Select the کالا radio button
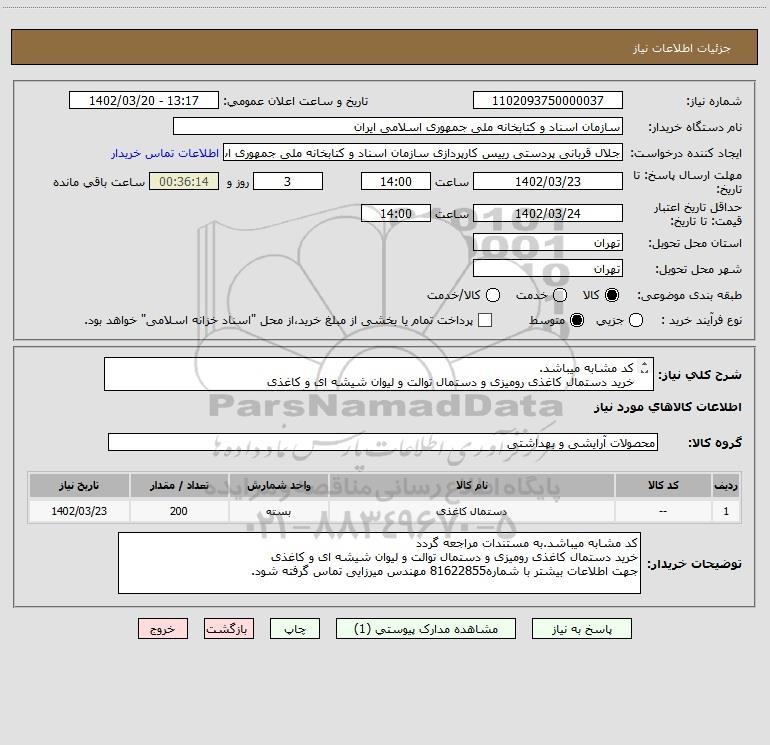 click(612, 295)
